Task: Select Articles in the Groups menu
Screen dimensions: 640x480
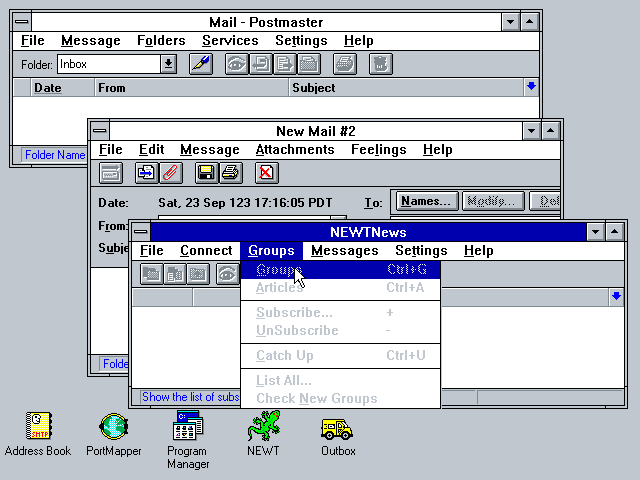Action: point(340,288)
